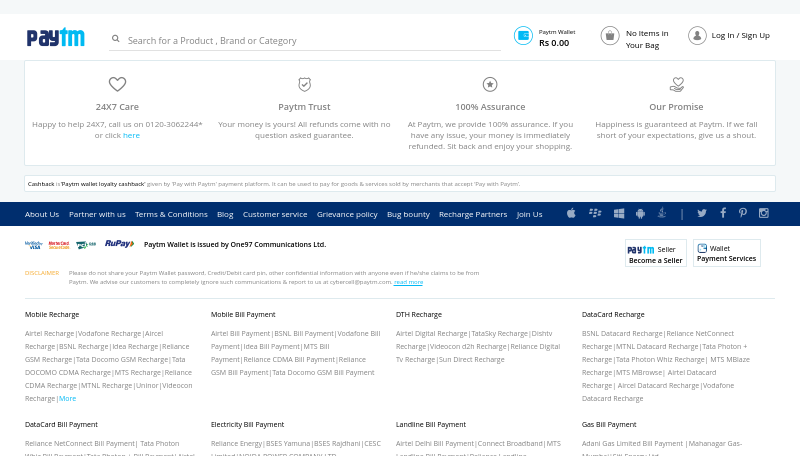Open Videocon d2h Recharge link
This screenshot has height=456, width=800.
tap(468, 347)
